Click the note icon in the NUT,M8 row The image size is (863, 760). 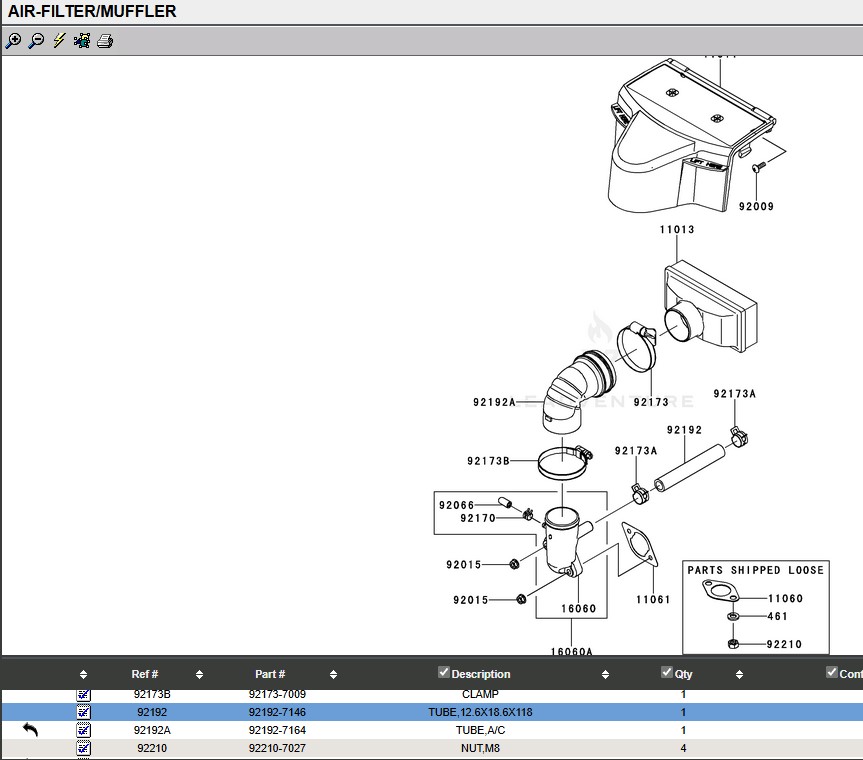pyautogui.click(x=84, y=748)
